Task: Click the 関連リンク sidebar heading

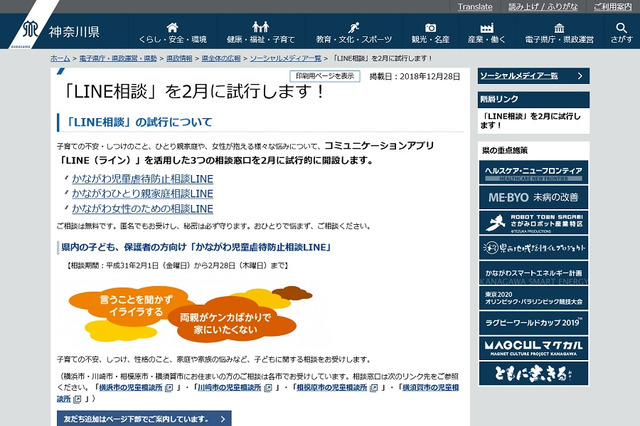Action: 499,99
